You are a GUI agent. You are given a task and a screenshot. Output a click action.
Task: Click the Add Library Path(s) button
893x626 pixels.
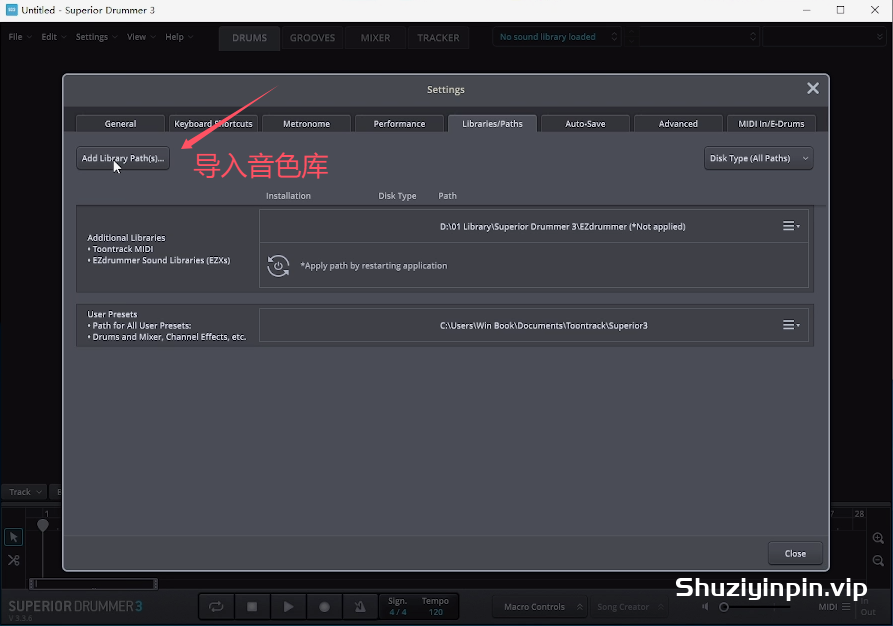tap(123, 158)
